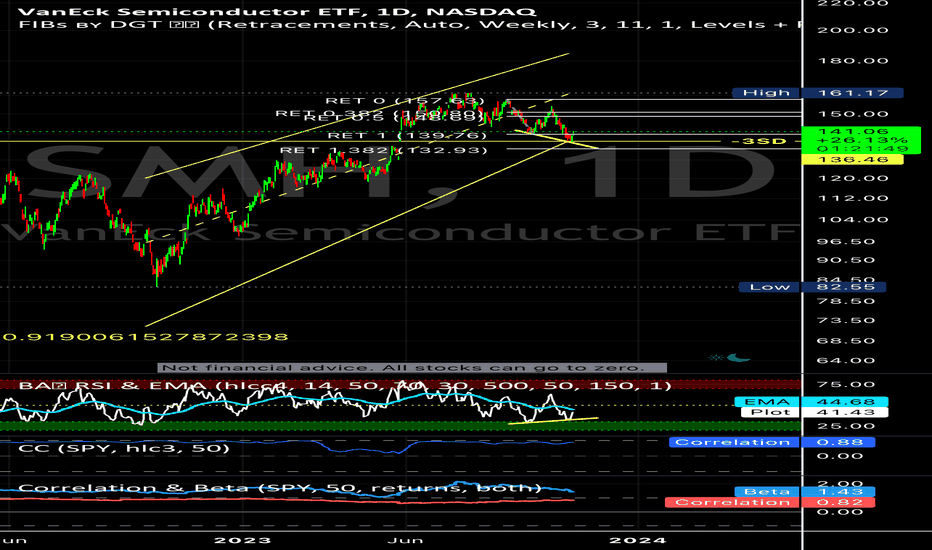
Task: Click the 180.00 price axis value
Action: click(853, 61)
